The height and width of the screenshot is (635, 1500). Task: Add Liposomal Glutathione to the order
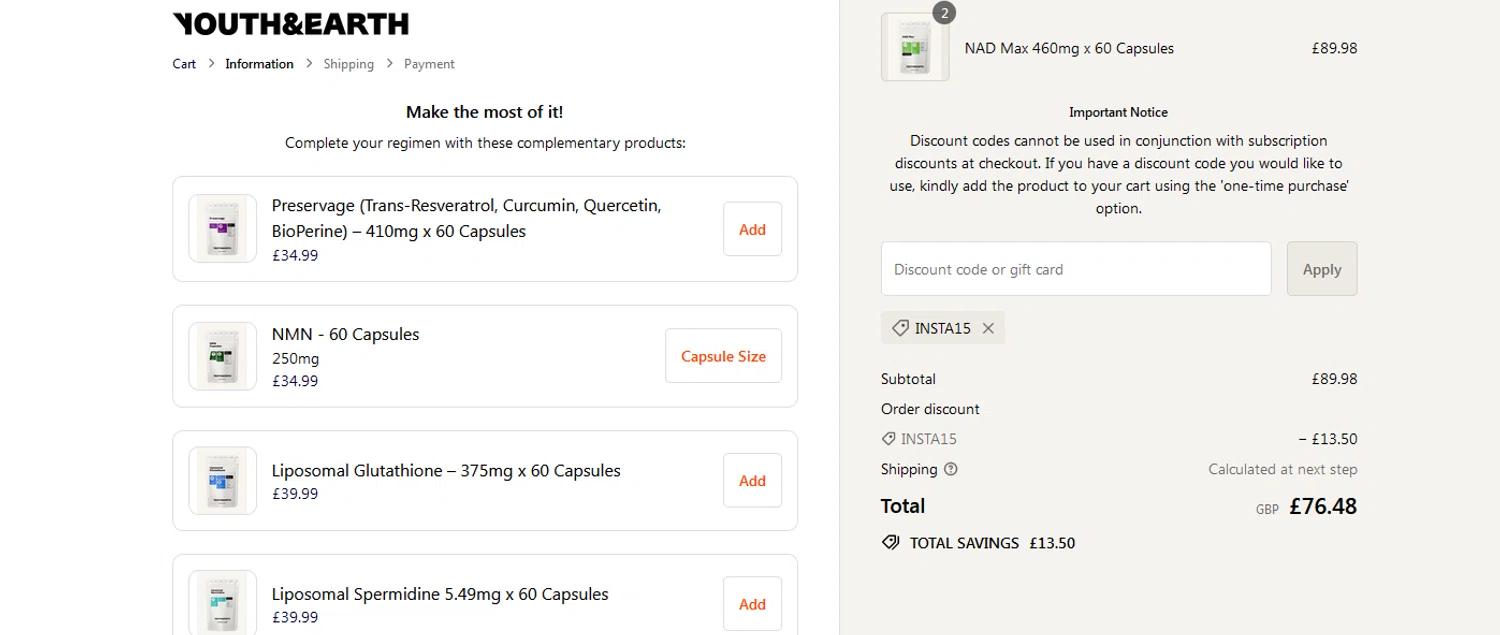pos(752,481)
